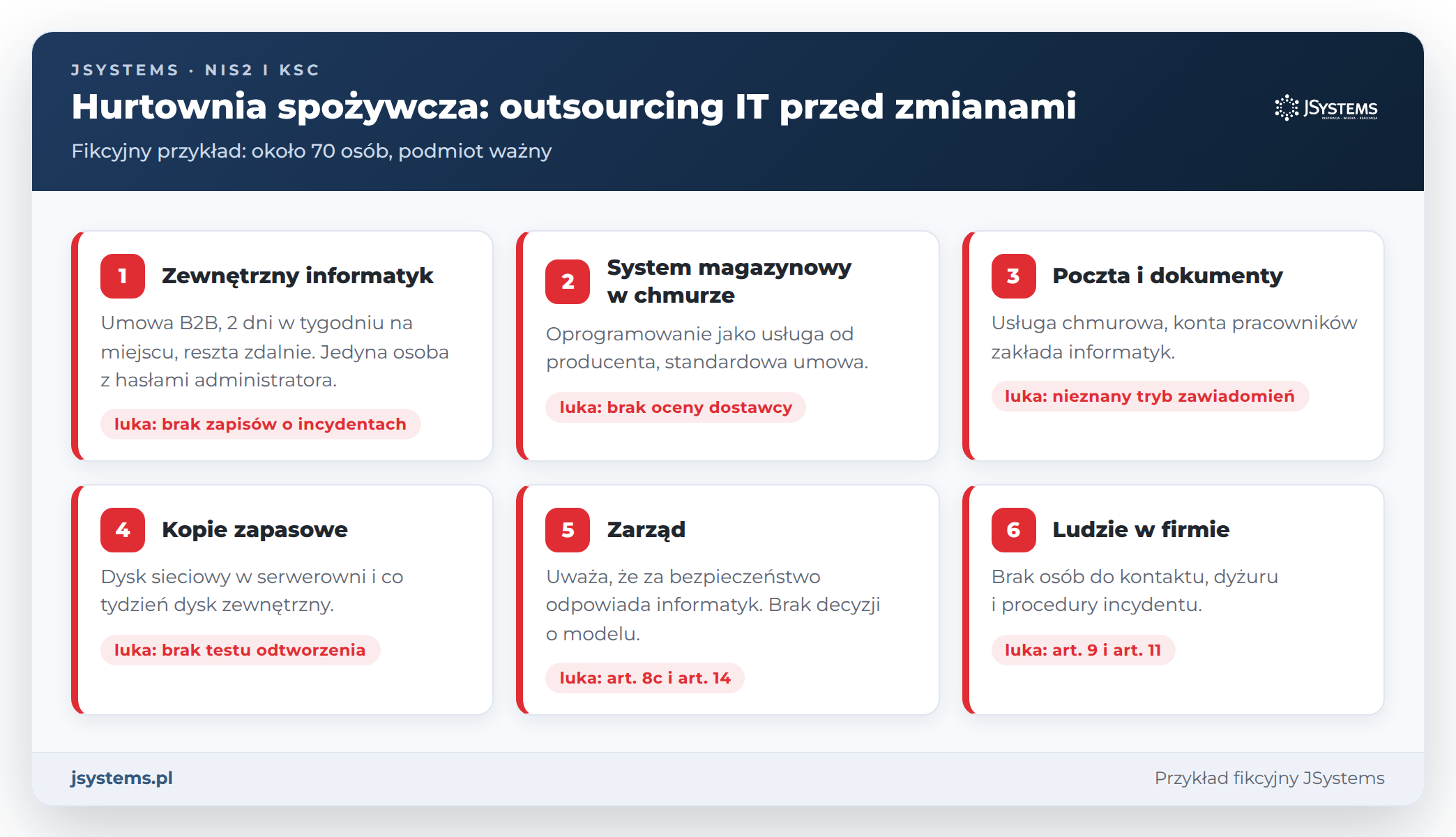Click the main title "Hurtownia spożywcza: outsourcing IT przed zmianami"
1456x837 pixels.
click(574, 107)
